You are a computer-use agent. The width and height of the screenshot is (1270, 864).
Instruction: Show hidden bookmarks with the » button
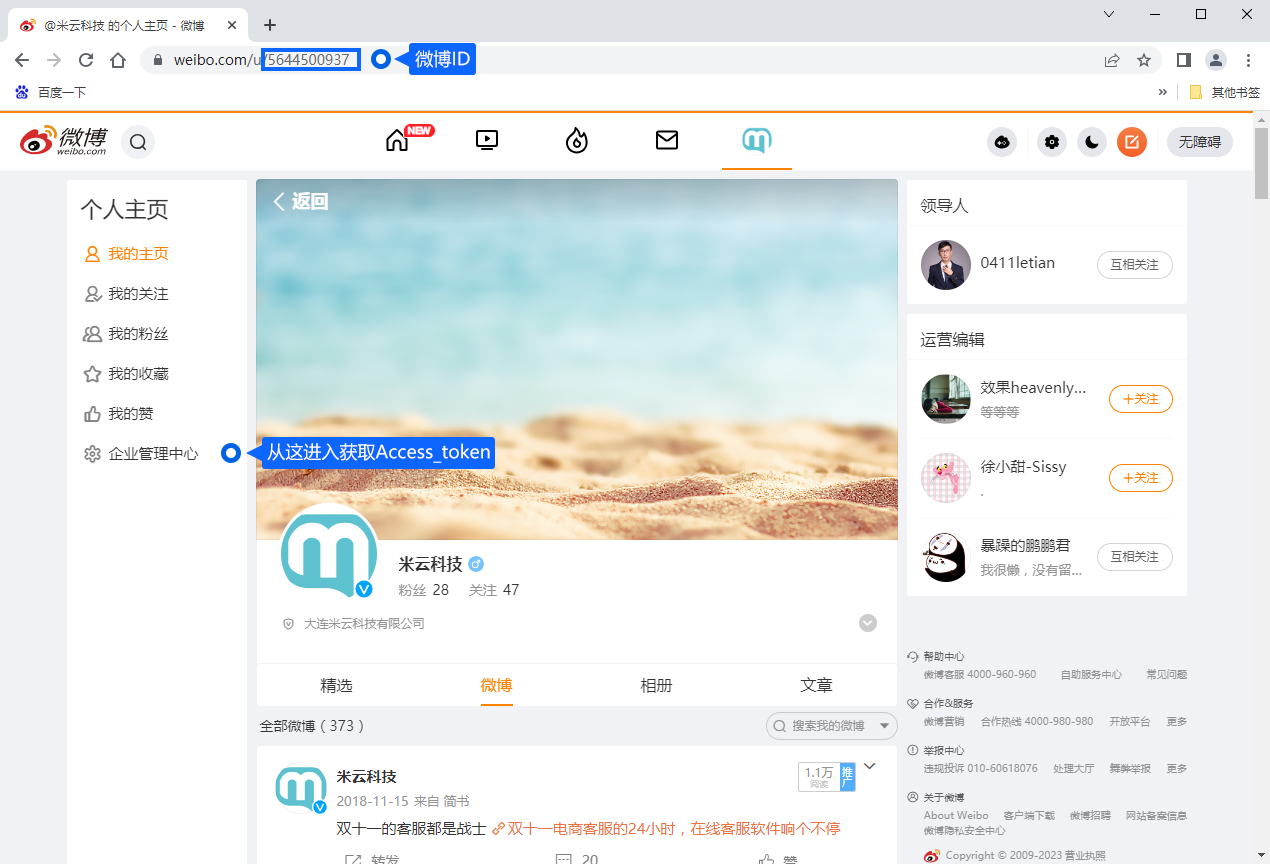[x=1163, y=92]
